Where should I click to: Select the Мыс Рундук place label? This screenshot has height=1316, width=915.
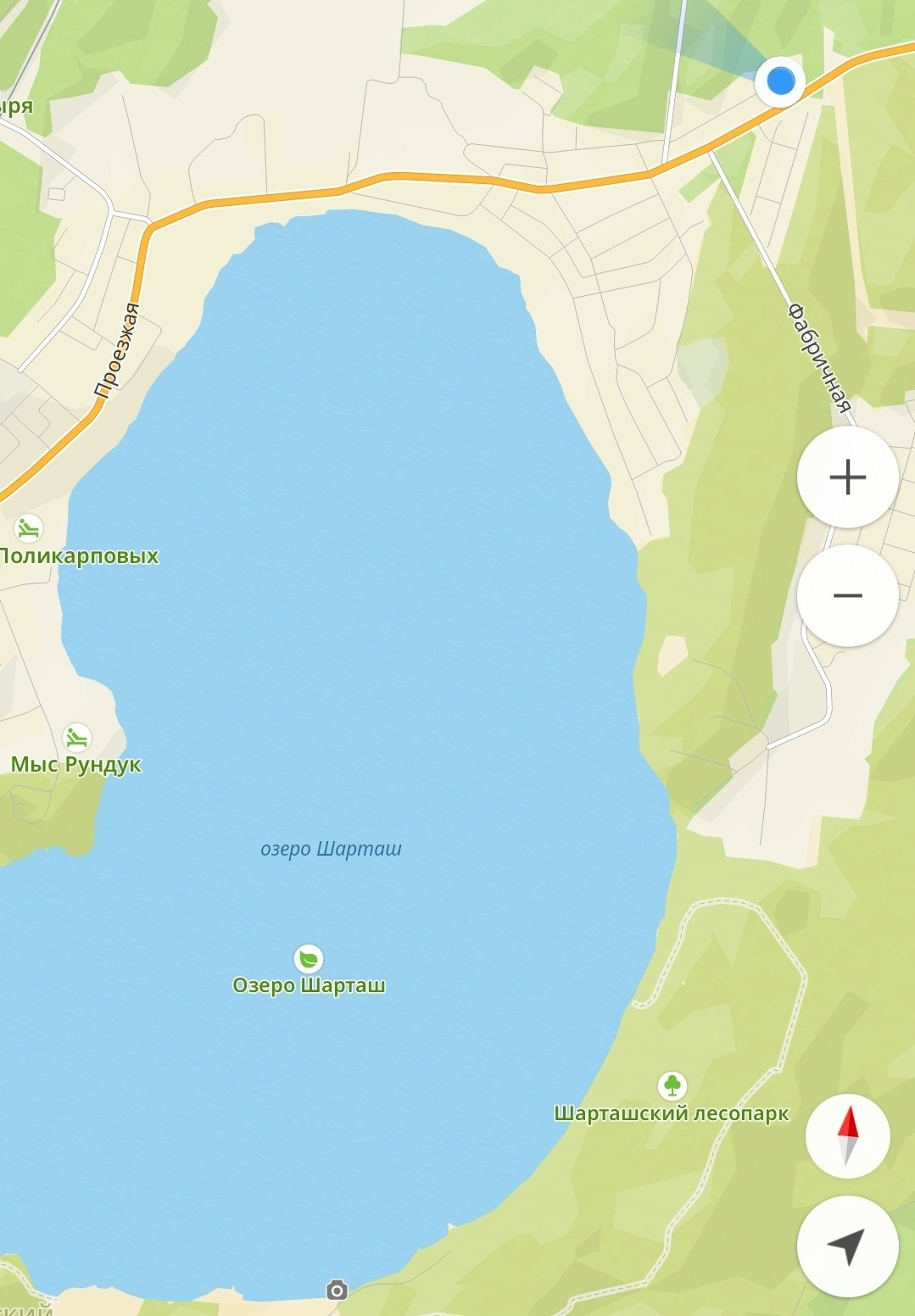point(76,765)
